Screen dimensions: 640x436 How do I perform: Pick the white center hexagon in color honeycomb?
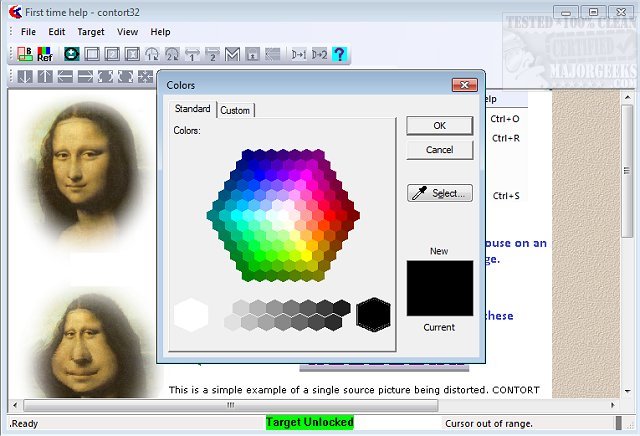point(283,215)
